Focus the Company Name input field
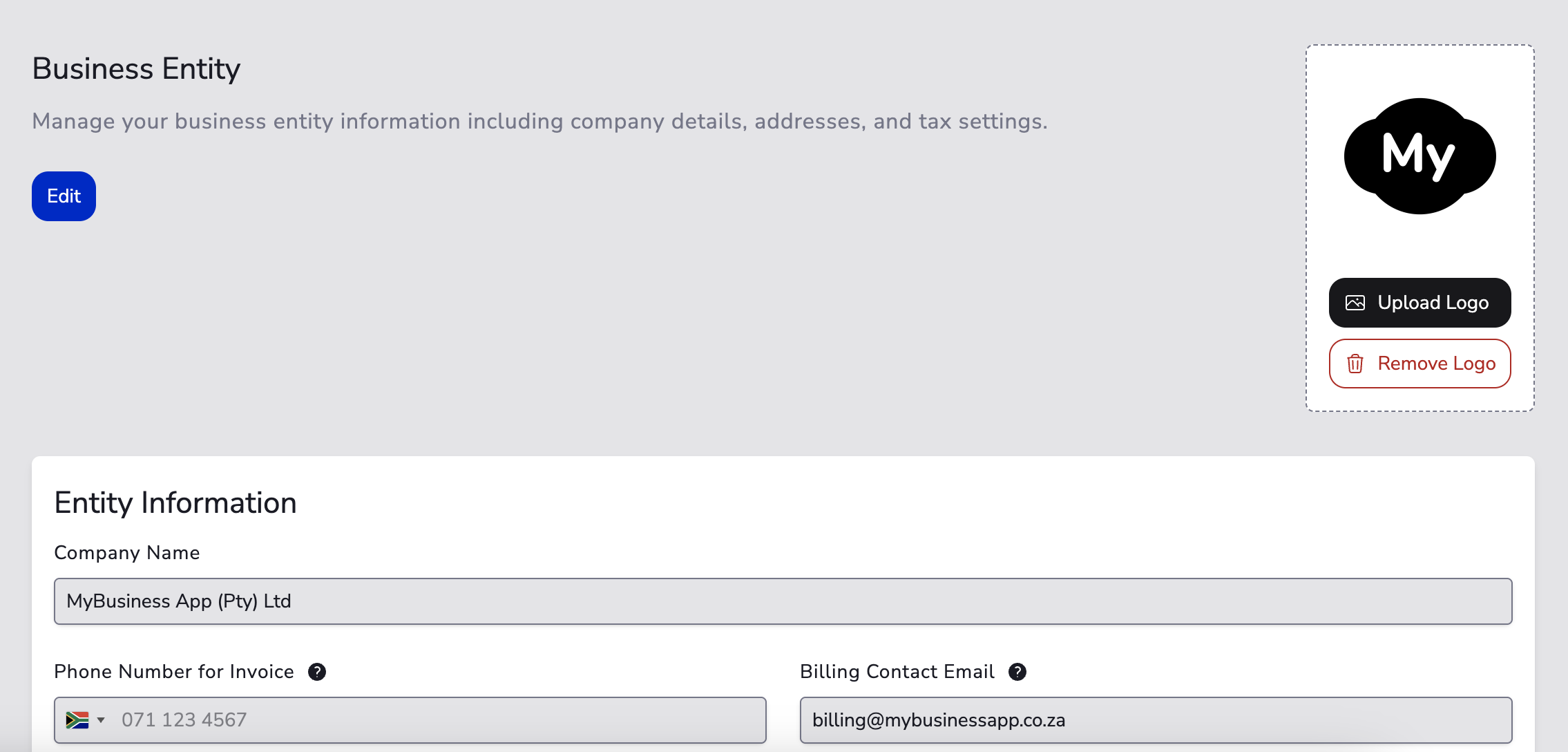The image size is (1568, 752). pos(783,601)
